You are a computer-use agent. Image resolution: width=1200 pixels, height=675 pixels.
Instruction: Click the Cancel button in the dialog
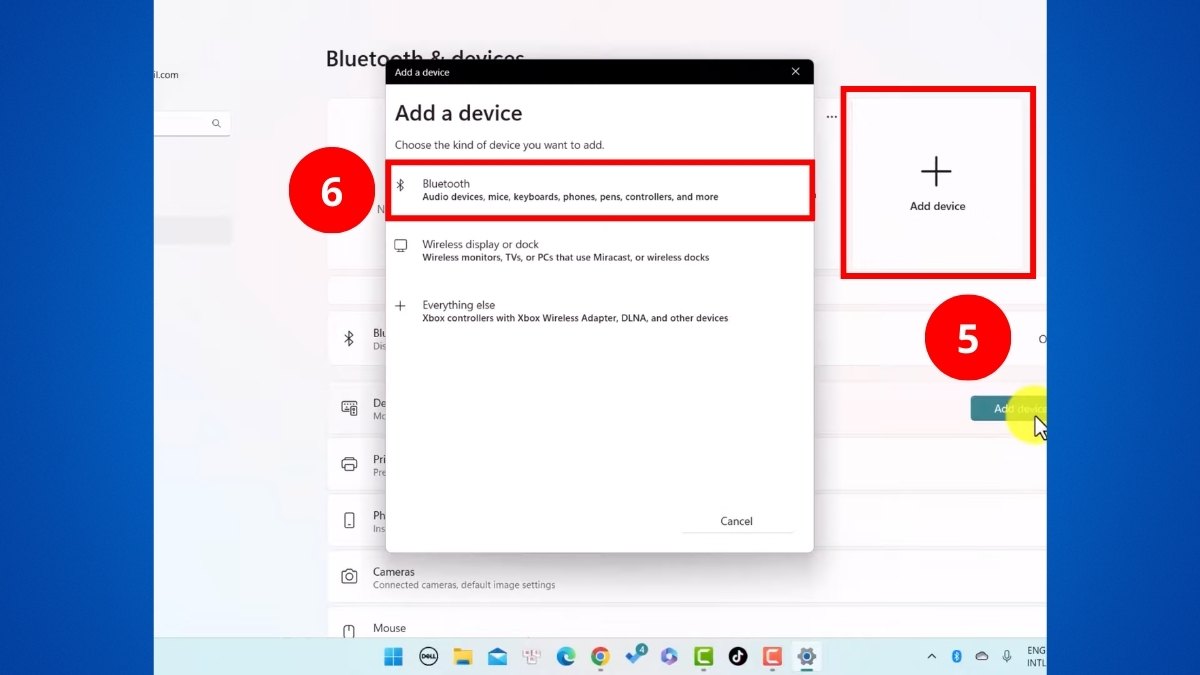click(737, 521)
